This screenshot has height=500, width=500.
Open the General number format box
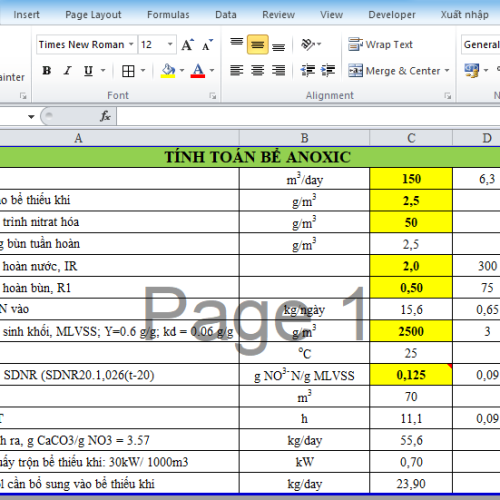tap(481, 44)
